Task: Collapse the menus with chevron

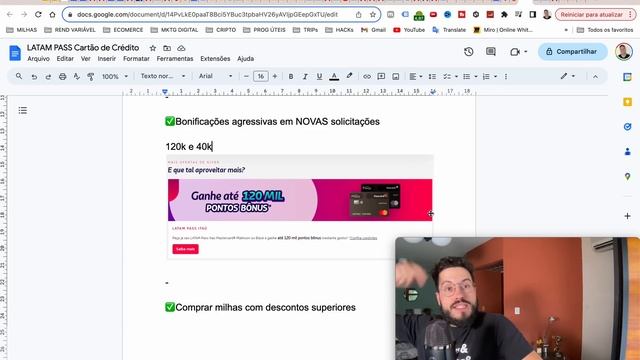Action: click(595, 76)
